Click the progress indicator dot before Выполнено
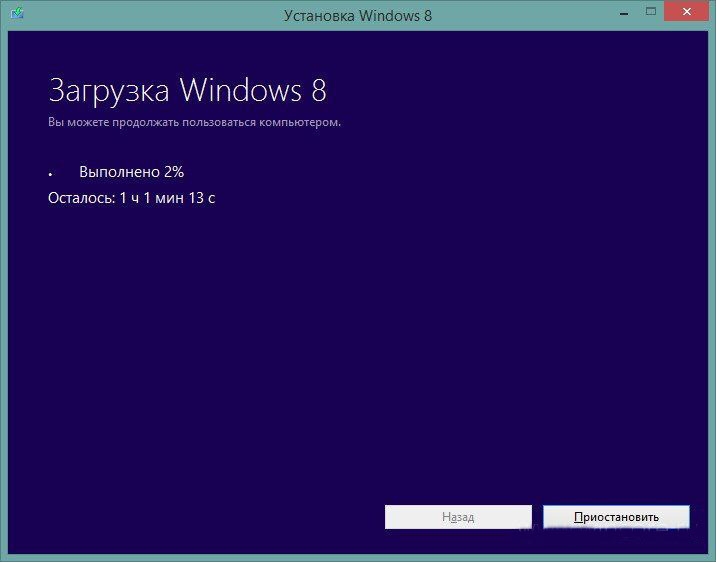The width and height of the screenshot is (716, 562). tap(50, 174)
